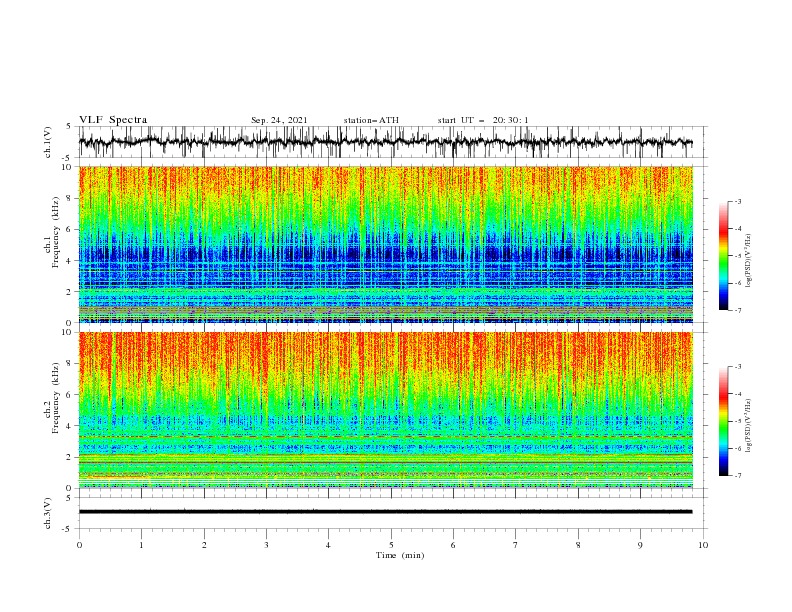Viewport: 792px width, 612px height.
Task: Click the "6" kHz tick on ch.1 frequency axis
Action: click(x=71, y=229)
